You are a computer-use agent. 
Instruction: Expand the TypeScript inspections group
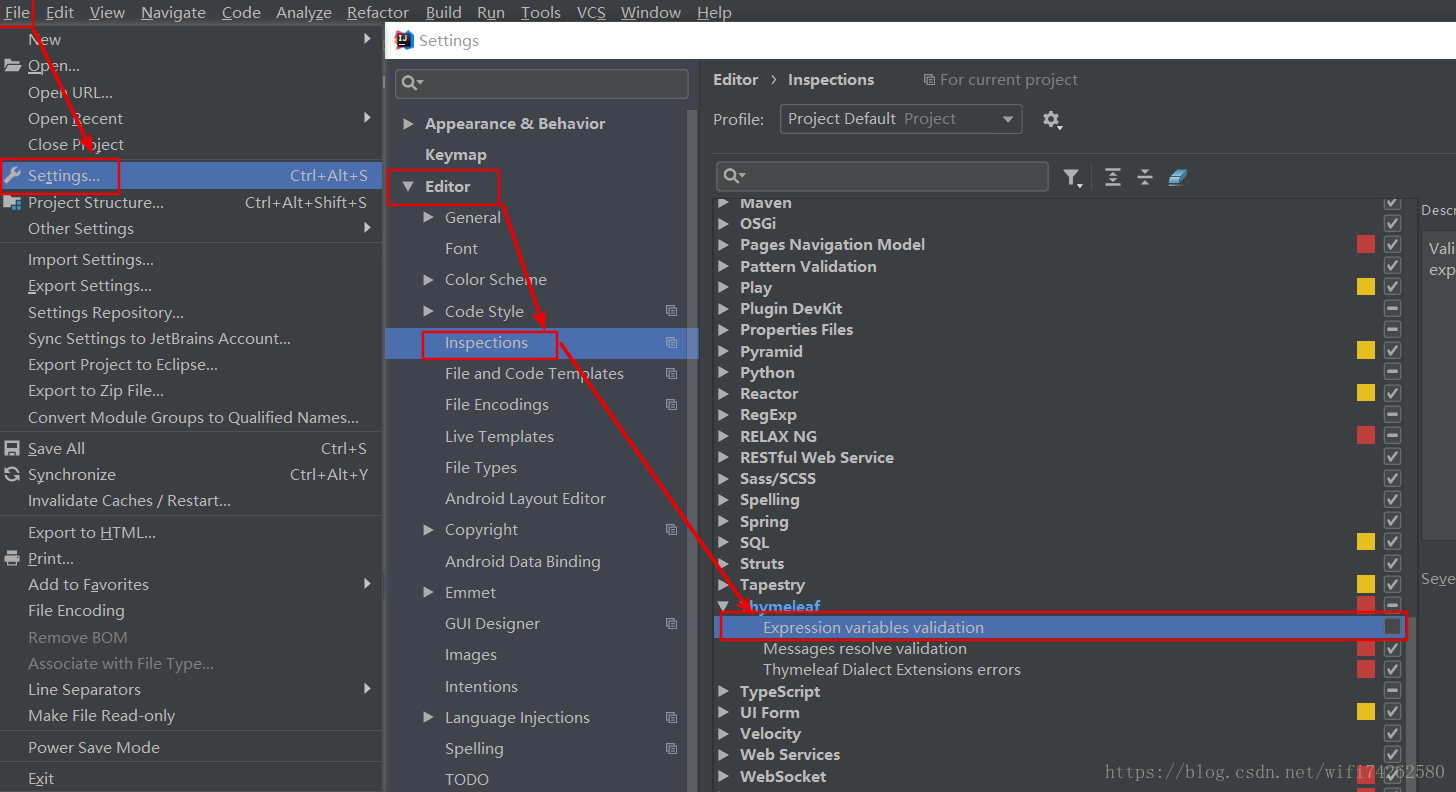coord(724,691)
